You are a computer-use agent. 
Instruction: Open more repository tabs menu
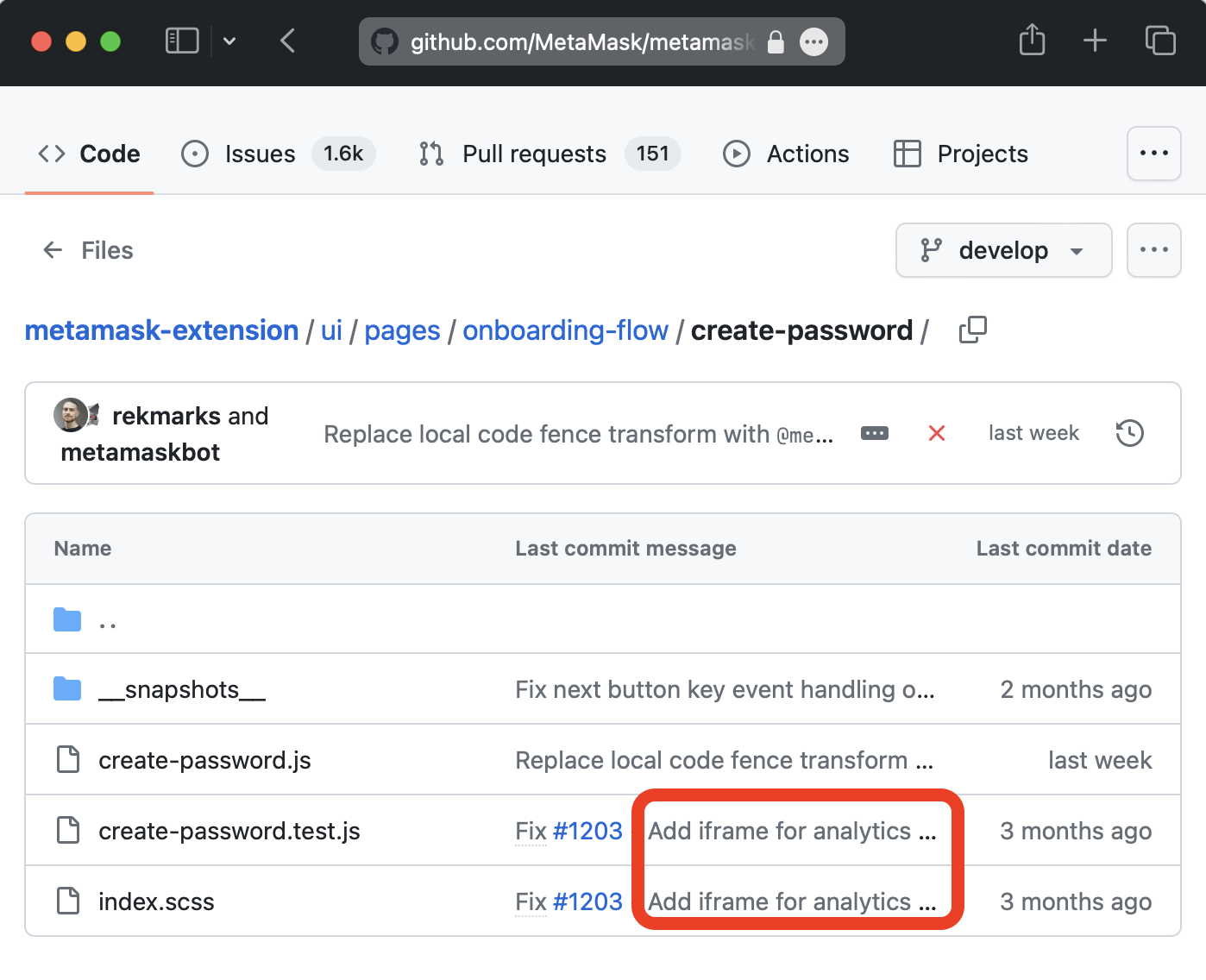point(1153,154)
